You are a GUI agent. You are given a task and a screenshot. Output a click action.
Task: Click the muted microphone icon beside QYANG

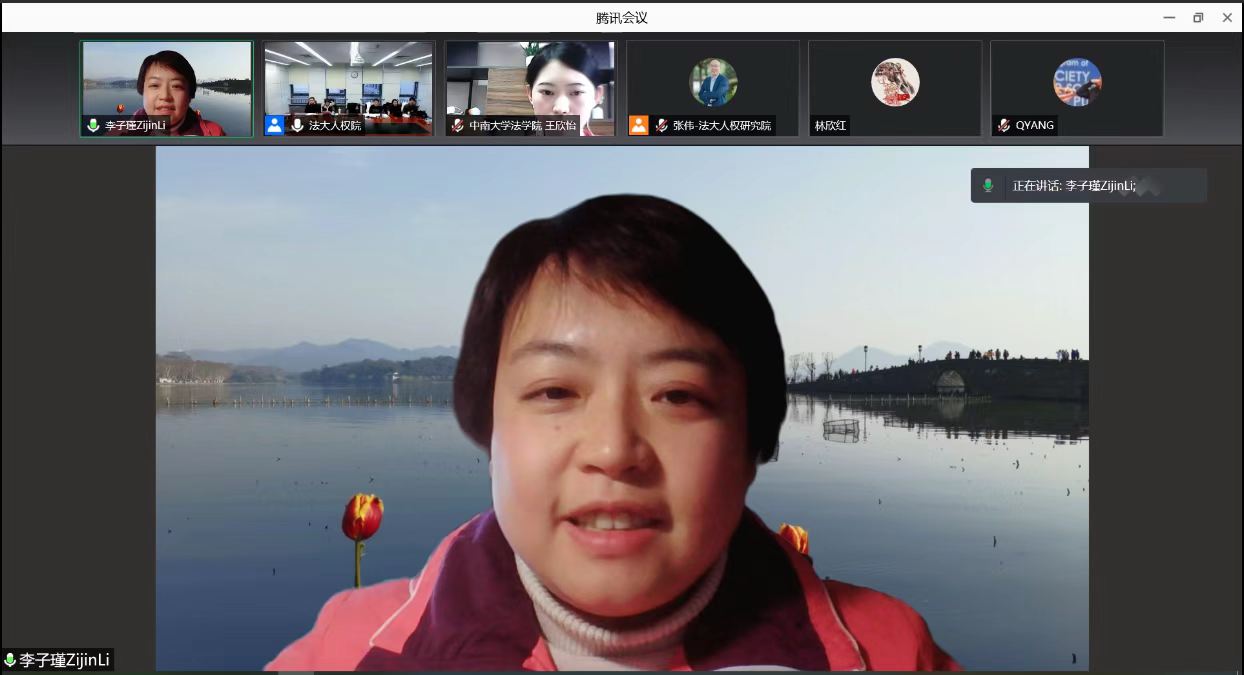pyautogui.click(x=1003, y=126)
